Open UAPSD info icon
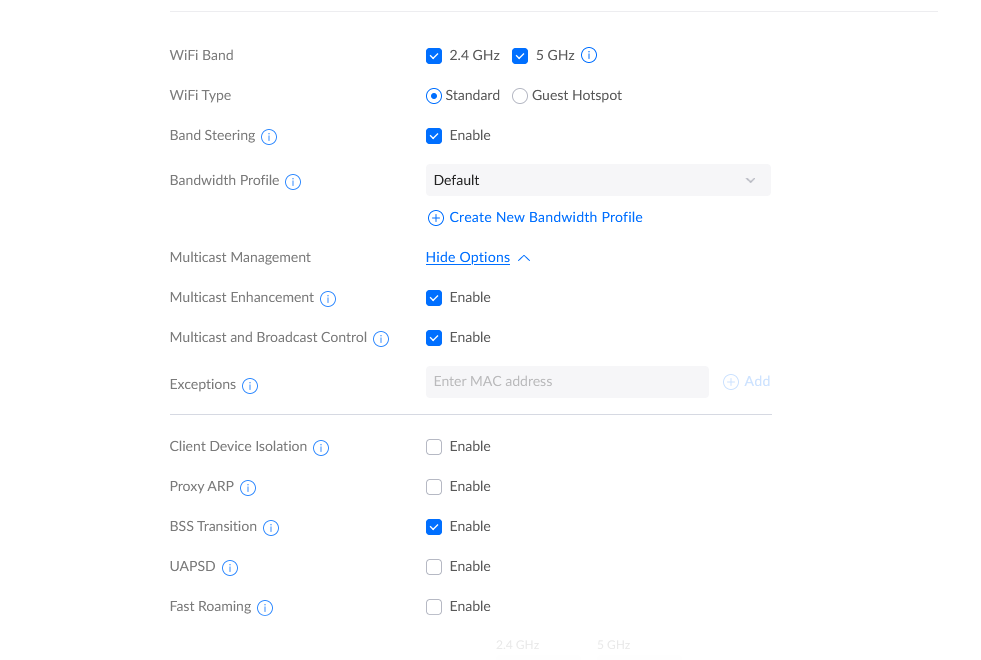Image resolution: width=981 pixels, height=660 pixels. tap(230, 568)
